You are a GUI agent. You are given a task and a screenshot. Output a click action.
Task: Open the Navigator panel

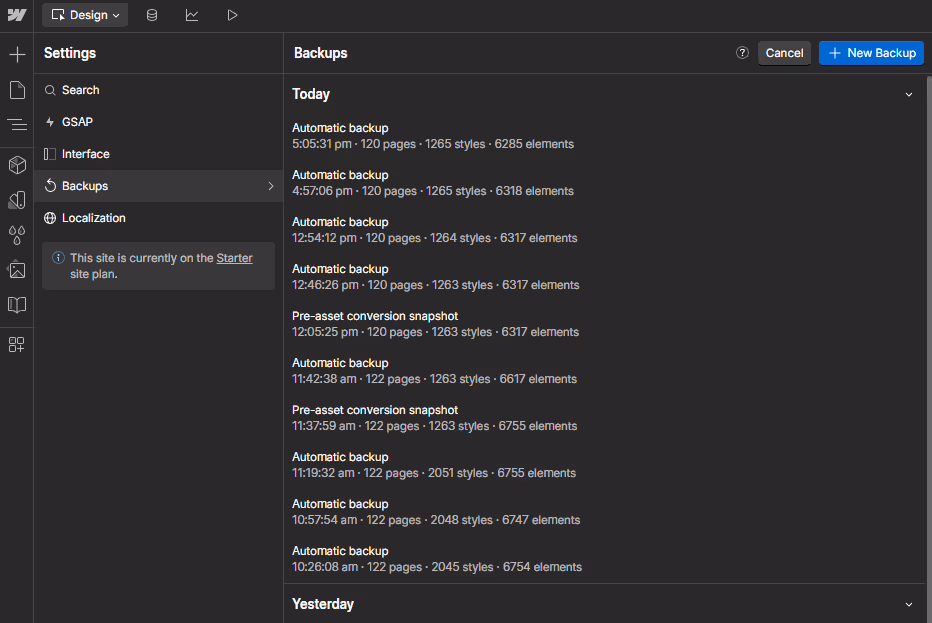click(16, 125)
